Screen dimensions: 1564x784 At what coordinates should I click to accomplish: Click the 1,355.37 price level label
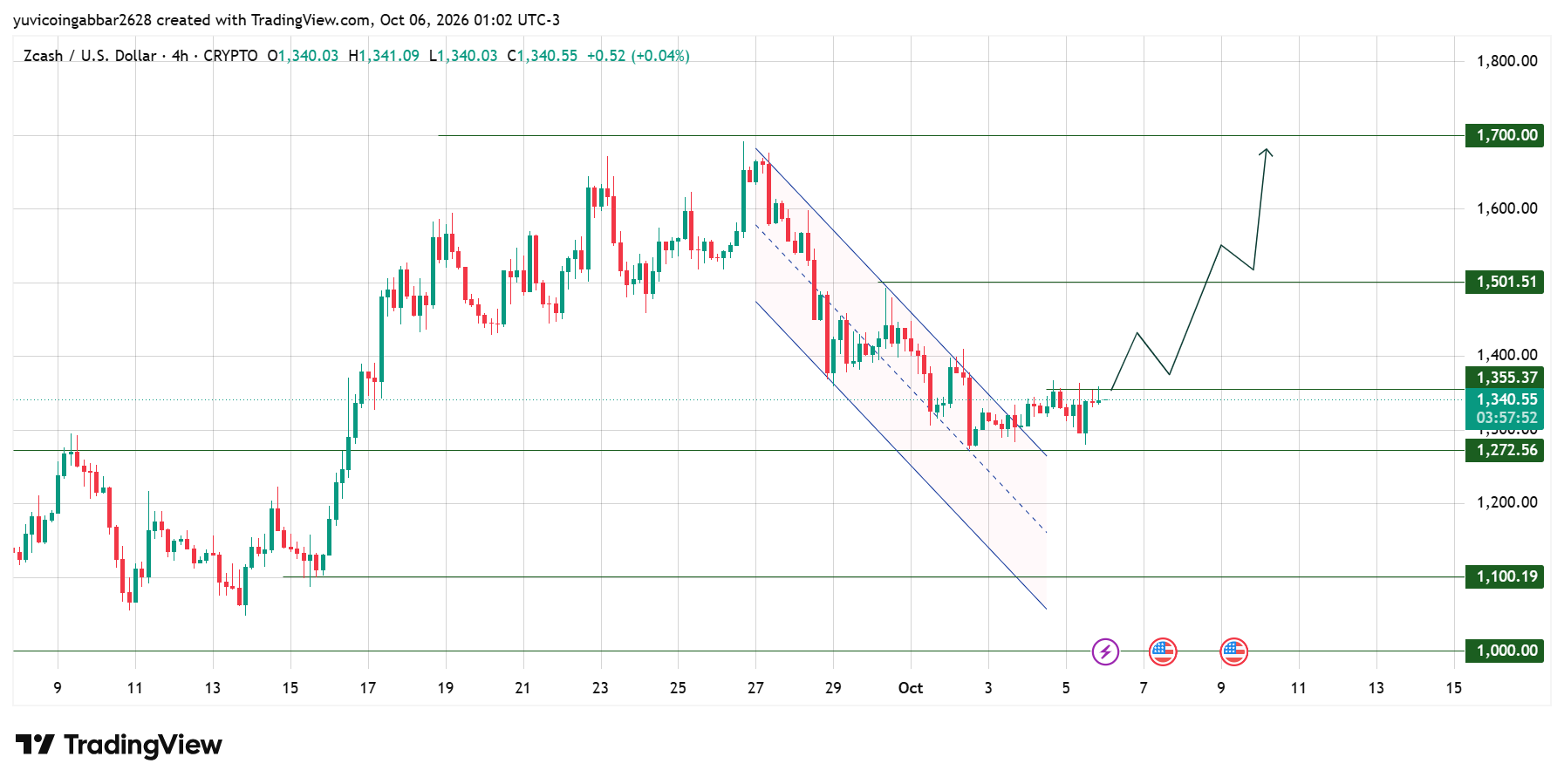[x=1505, y=378]
